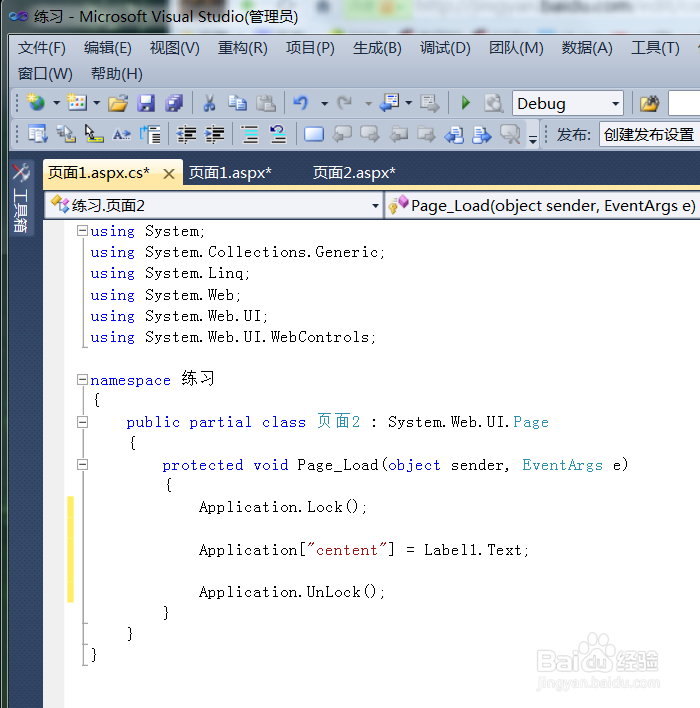Open the 帮助(H) menu
This screenshot has height=708, width=700.
click(x=117, y=74)
